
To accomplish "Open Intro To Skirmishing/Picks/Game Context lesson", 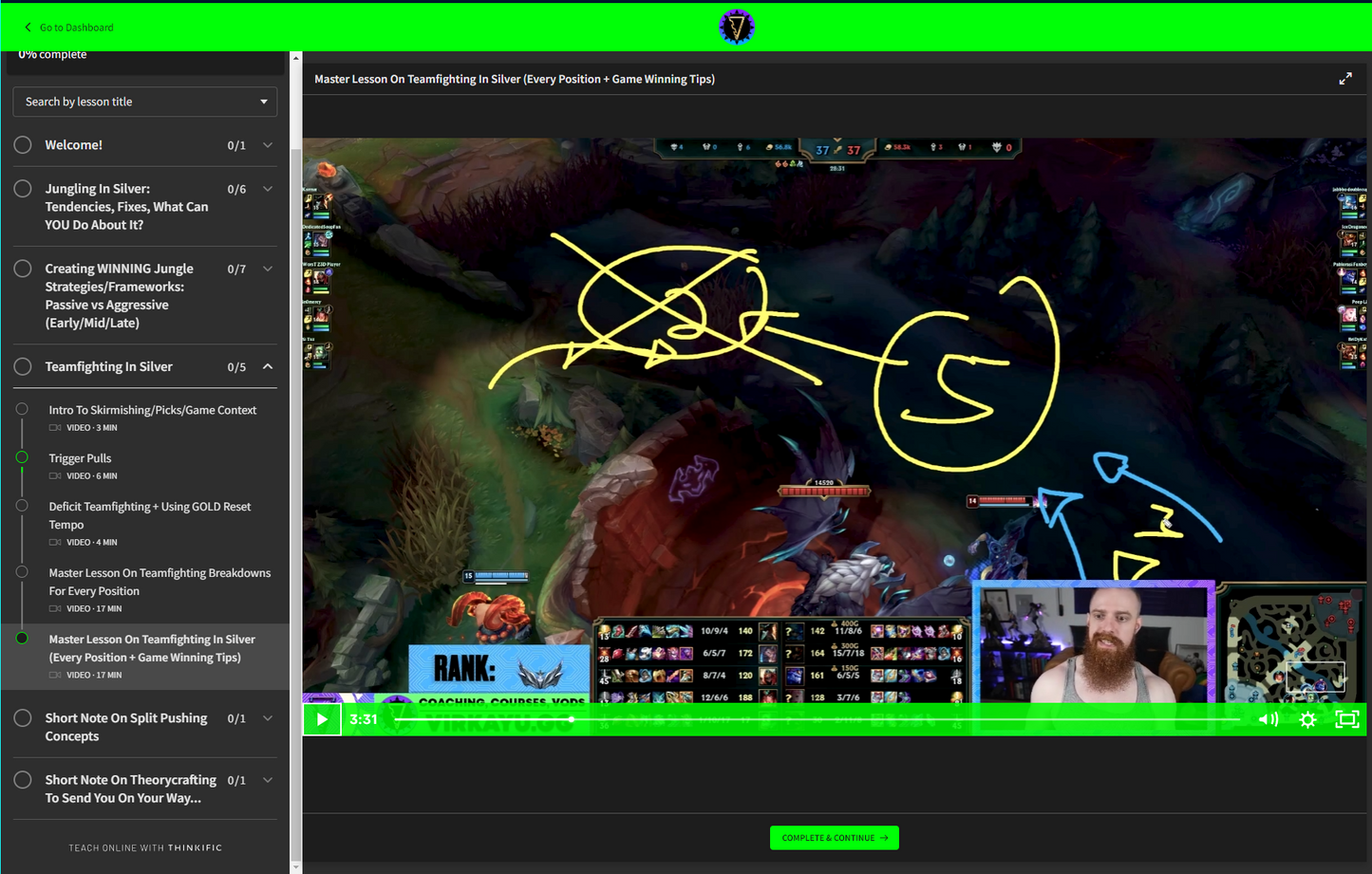I will [152, 410].
